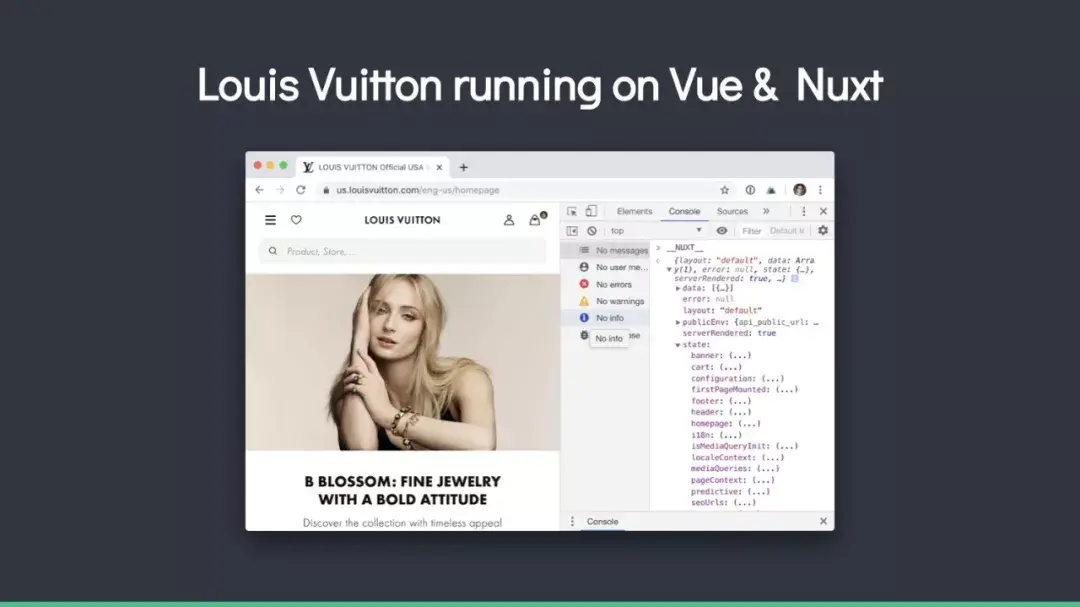The image size is (1080, 607).
Task: Click the site lock icon in address bar
Action: coord(326,190)
